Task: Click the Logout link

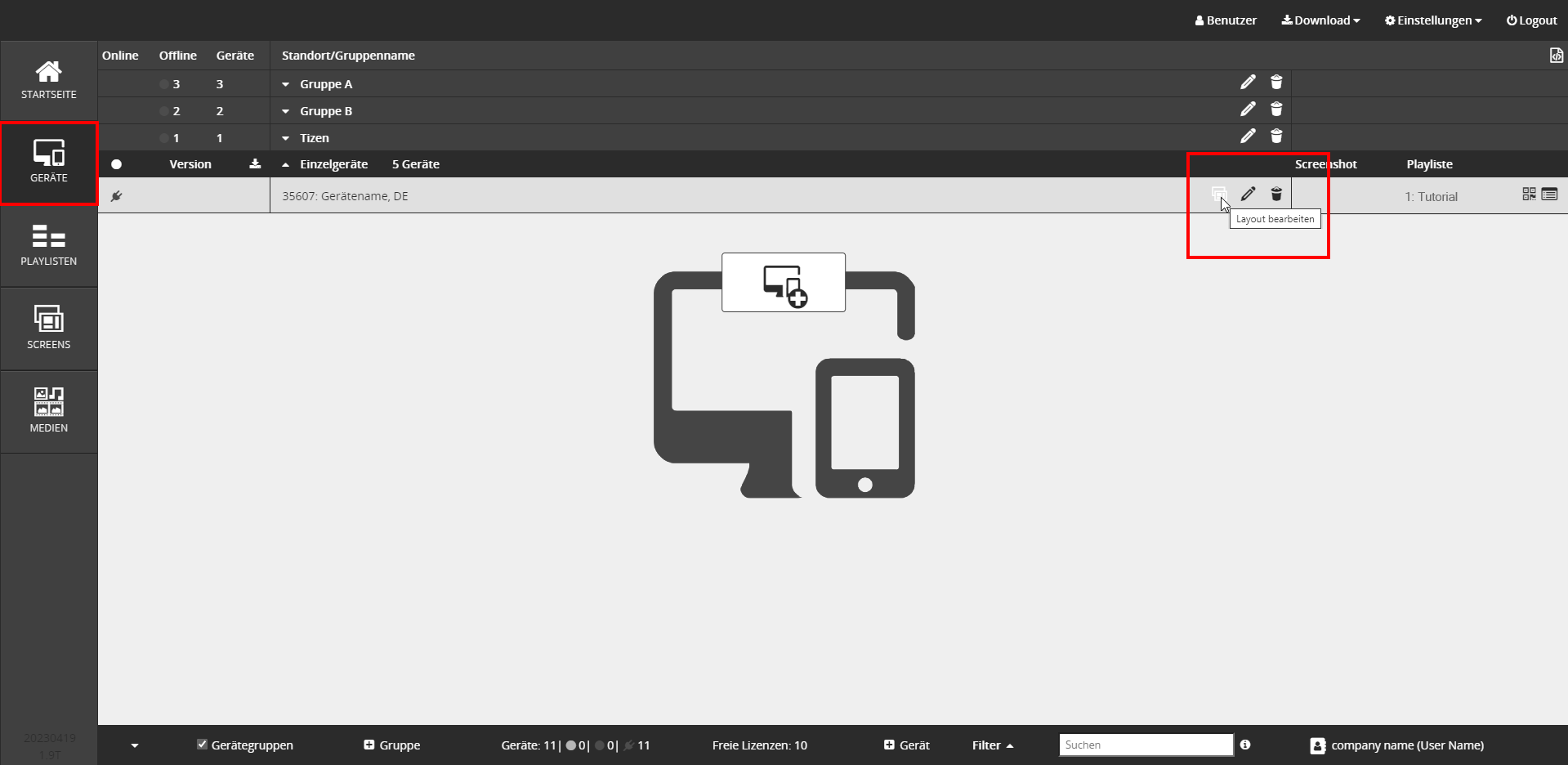Action: pyautogui.click(x=1532, y=20)
